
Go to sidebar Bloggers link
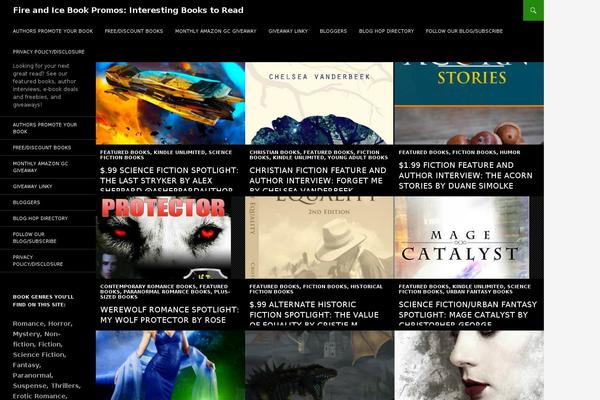click(x=26, y=202)
